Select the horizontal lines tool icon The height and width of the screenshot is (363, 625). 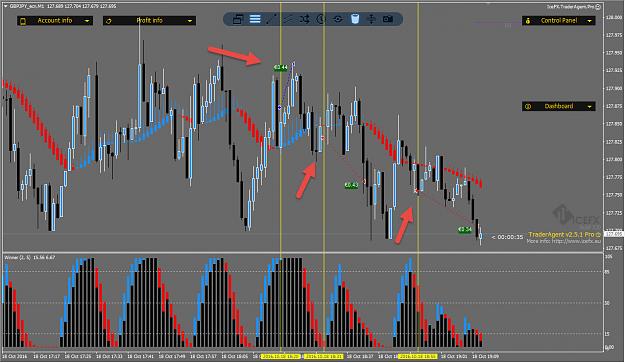click(x=255, y=19)
